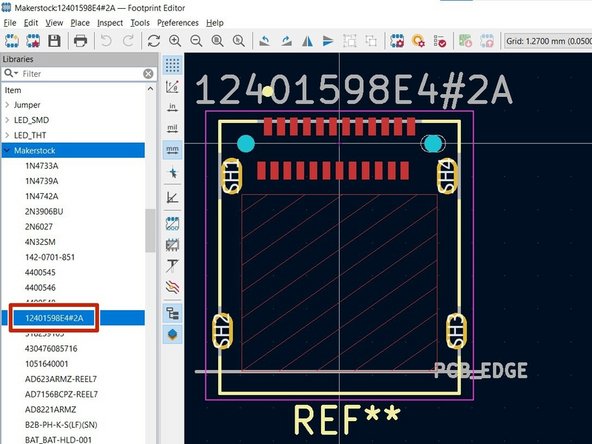Toggle polar coordinates display
The height and width of the screenshot is (444, 592).
[173, 86]
